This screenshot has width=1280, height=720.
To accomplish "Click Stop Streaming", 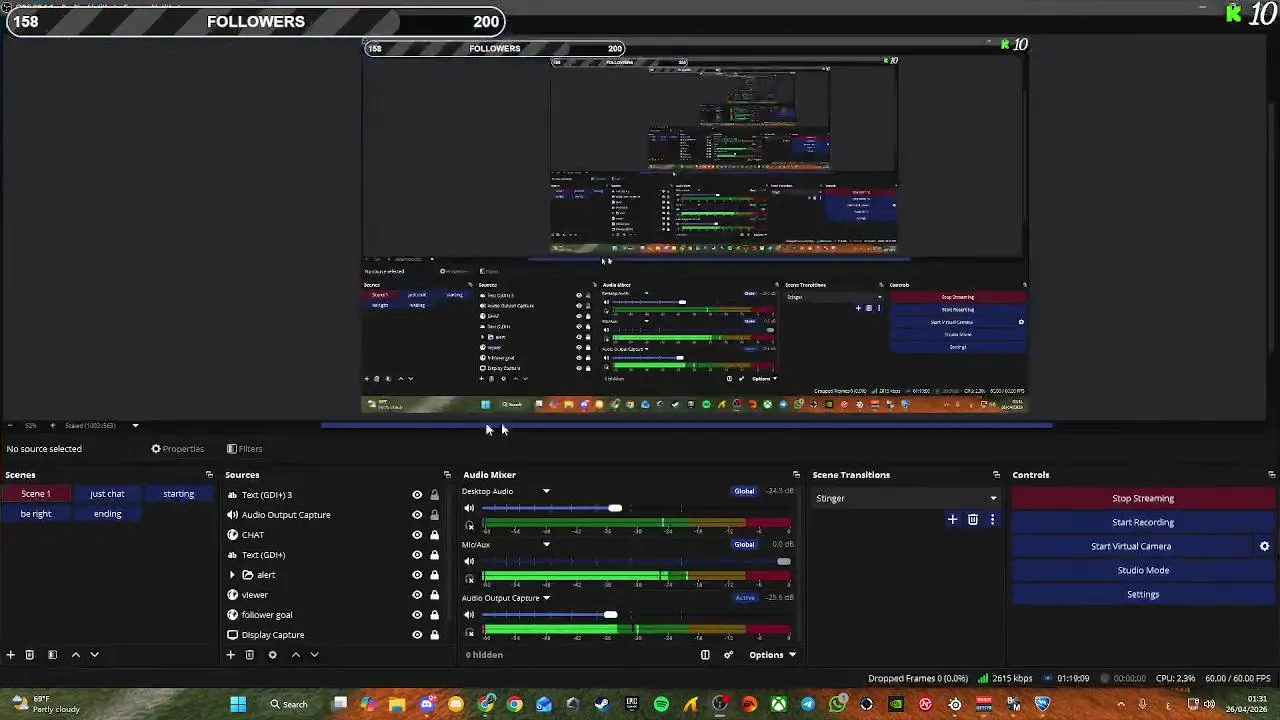I will tap(1143, 498).
